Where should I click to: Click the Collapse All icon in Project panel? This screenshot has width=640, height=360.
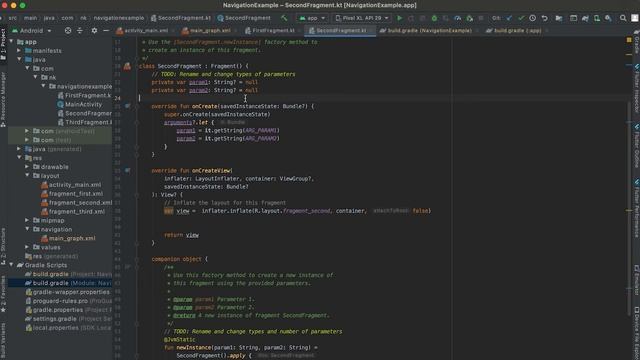[x=80, y=31]
